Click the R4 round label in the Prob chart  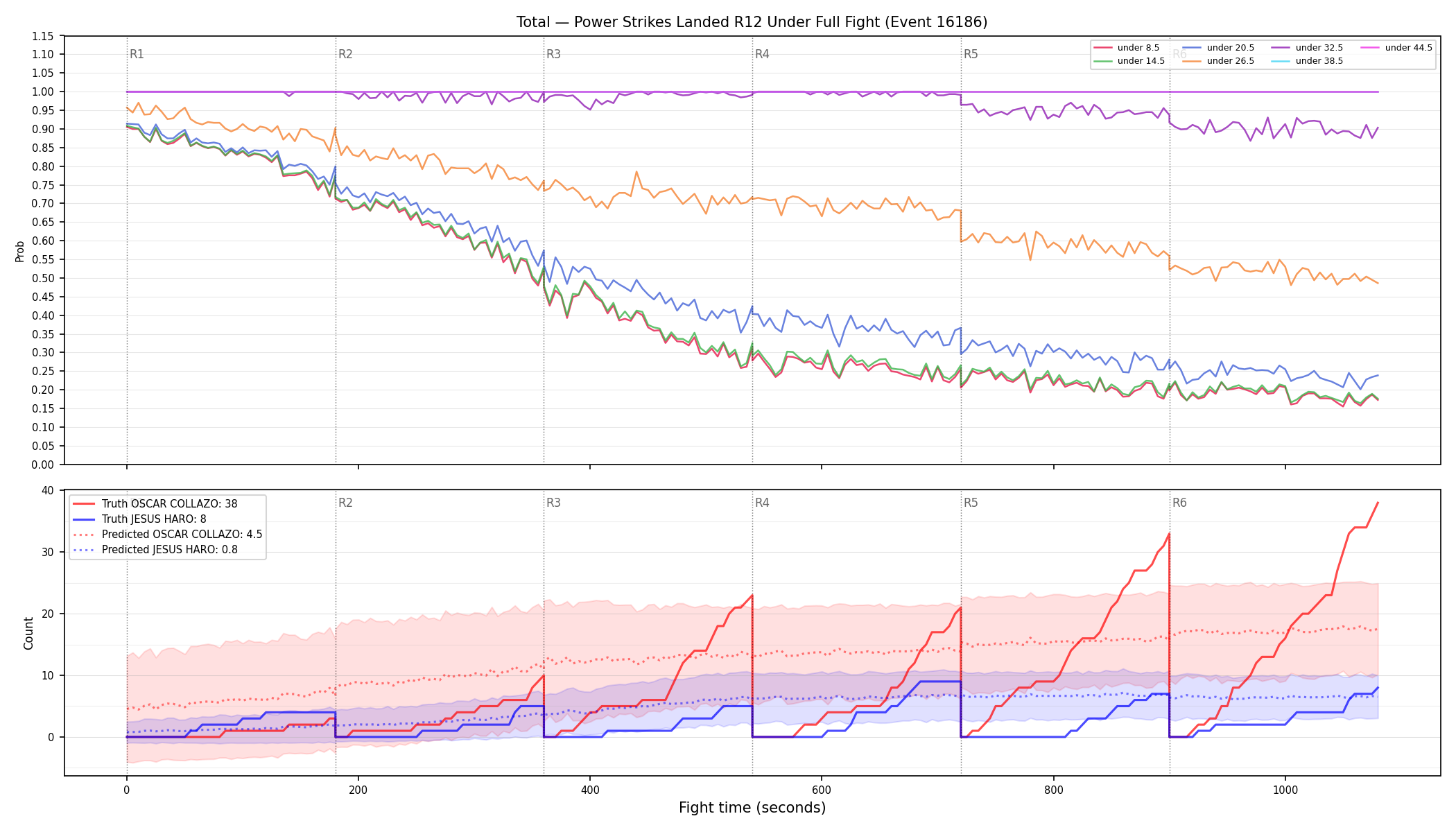[x=762, y=54]
